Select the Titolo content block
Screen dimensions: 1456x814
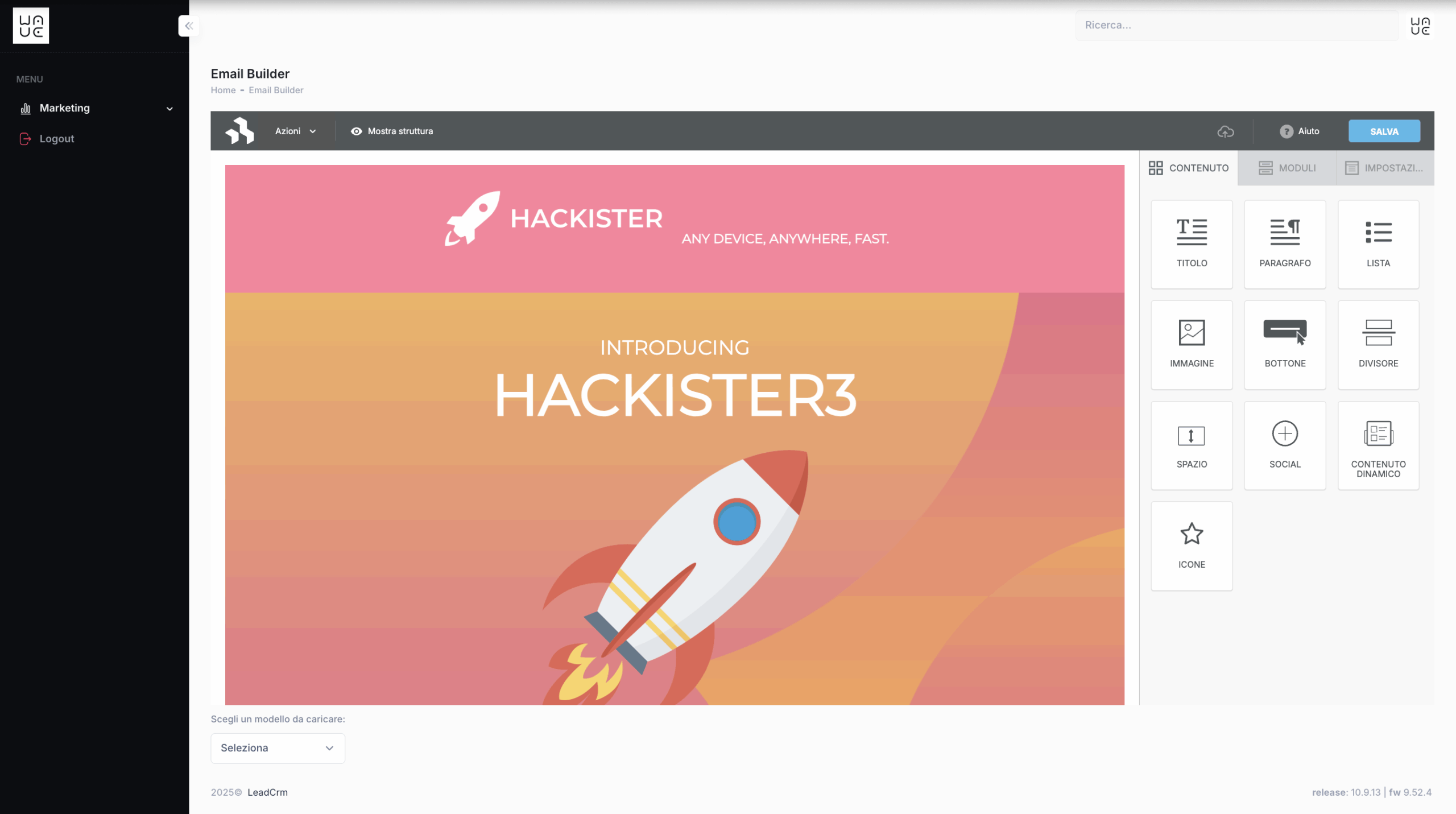(1192, 244)
